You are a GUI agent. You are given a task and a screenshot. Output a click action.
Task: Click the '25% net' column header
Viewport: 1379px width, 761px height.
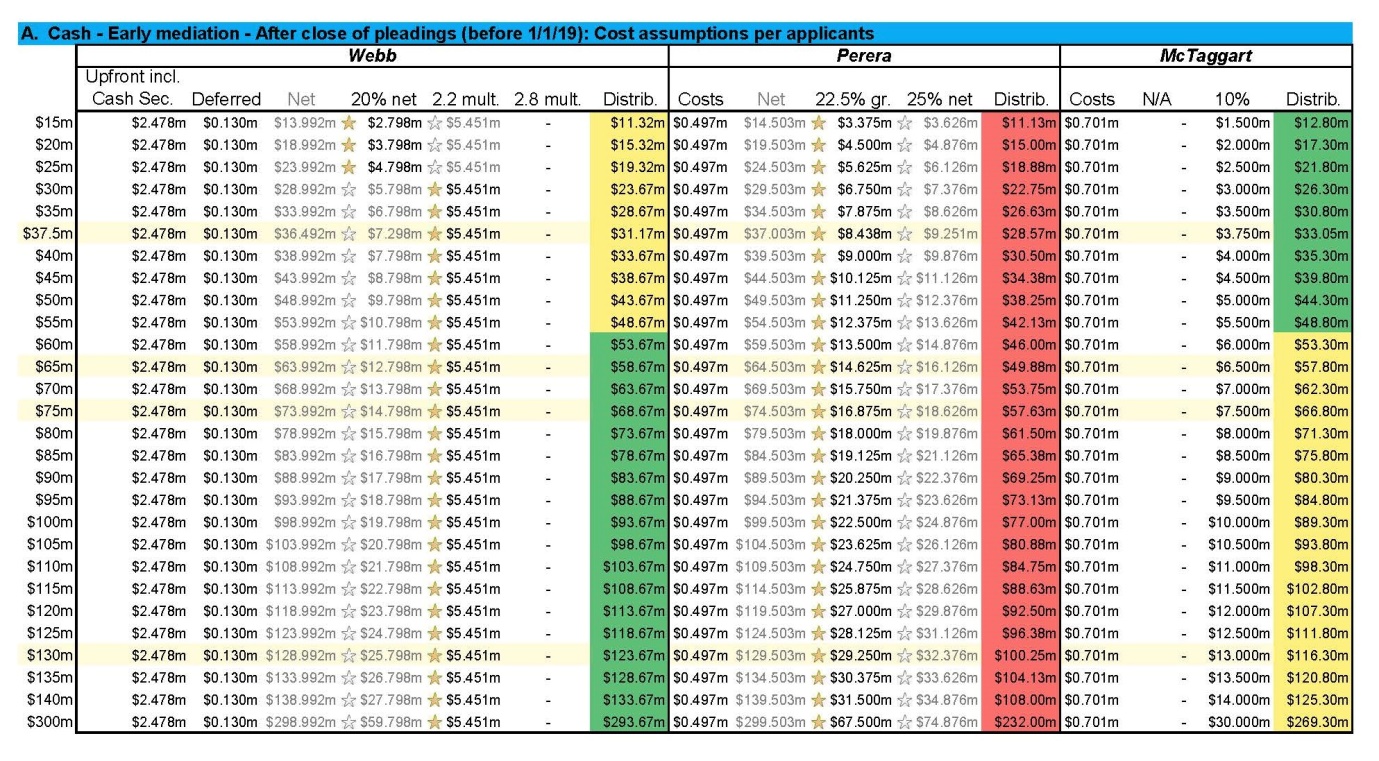939,99
